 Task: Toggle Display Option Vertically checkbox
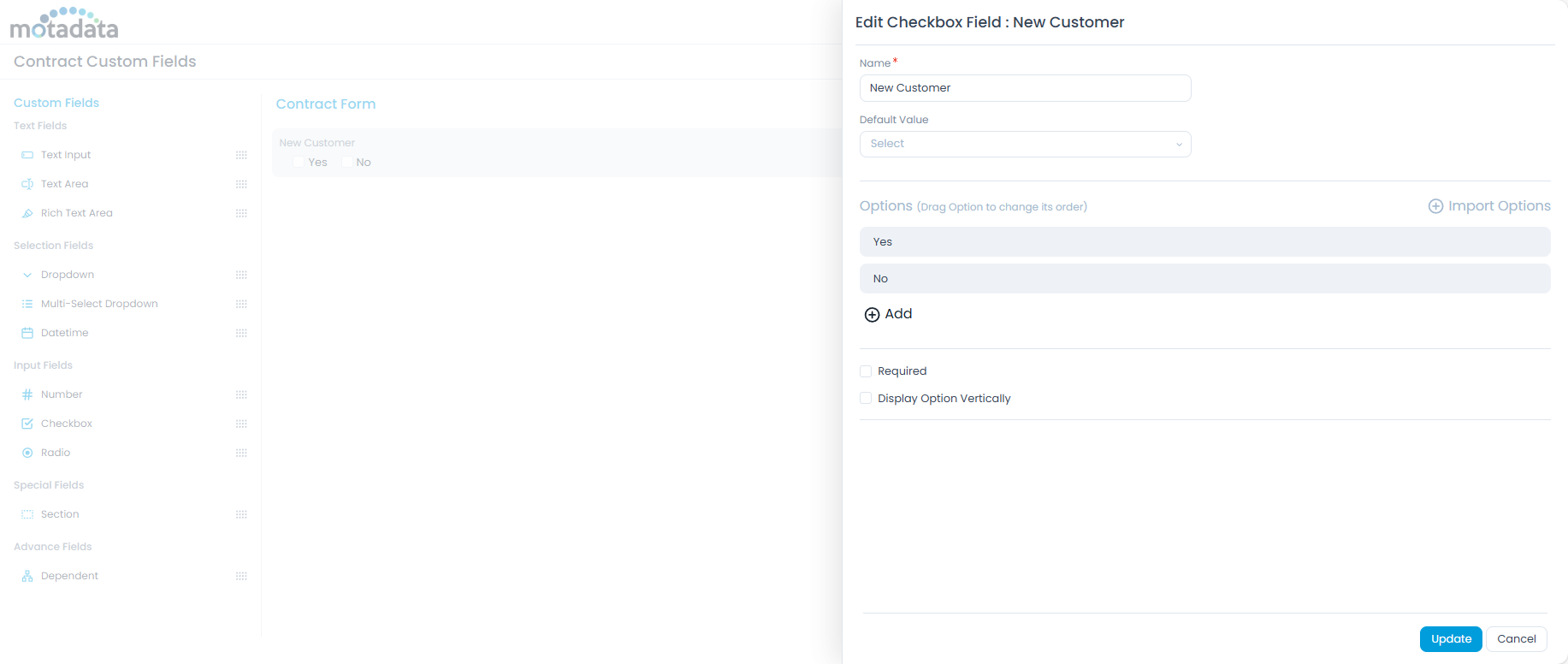866,399
